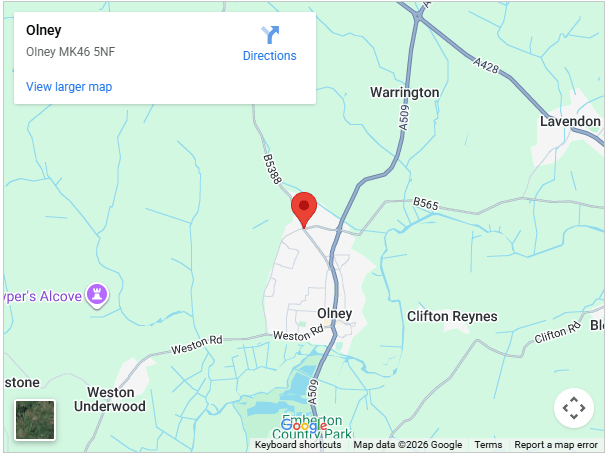The width and height of the screenshot is (609, 457).
Task: Open the Terms link
Action: click(488, 445)
